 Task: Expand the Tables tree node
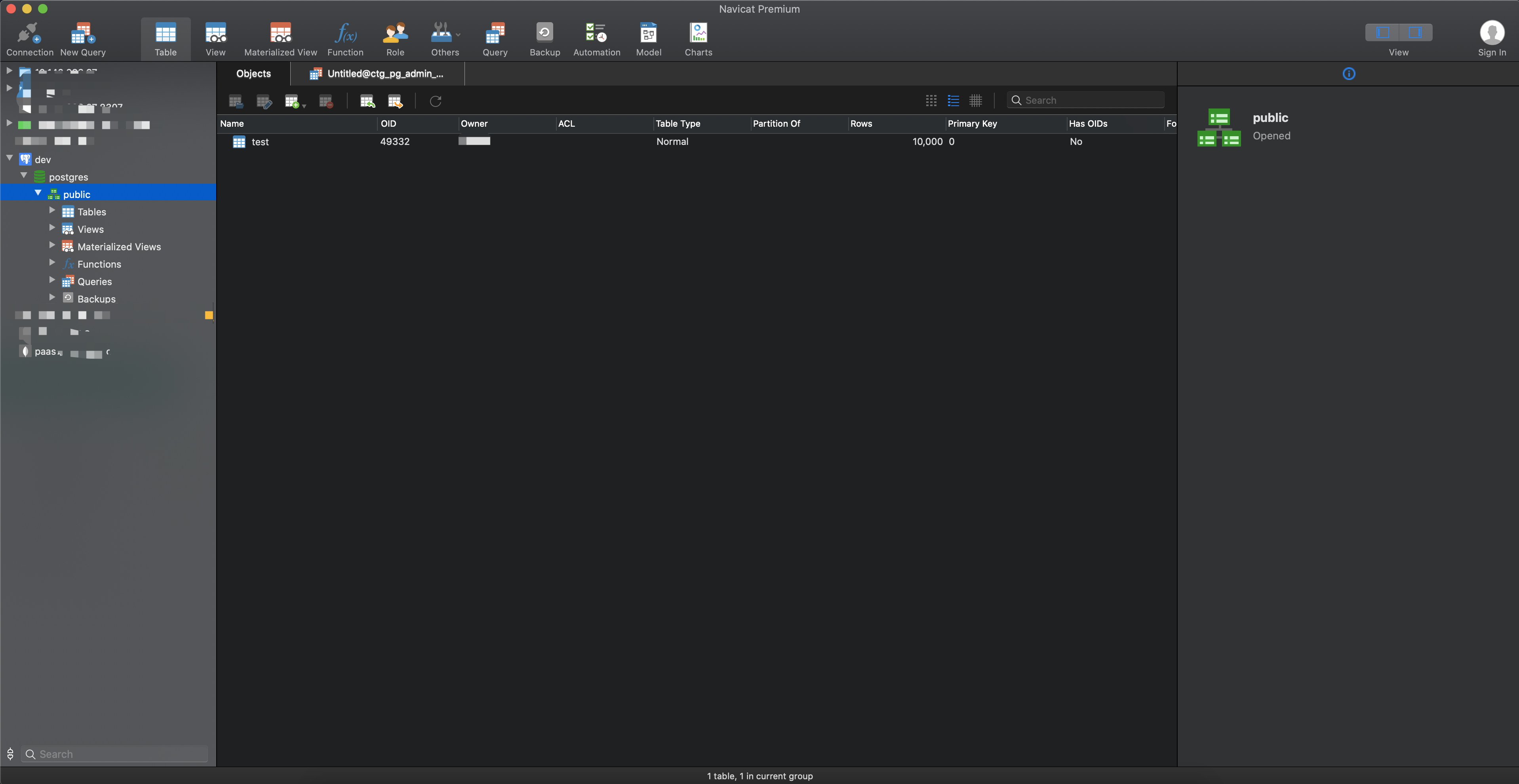(52, 211)
